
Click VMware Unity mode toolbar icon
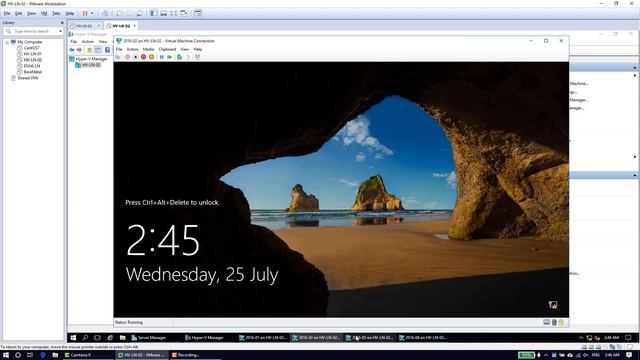(x=184, y=13)
